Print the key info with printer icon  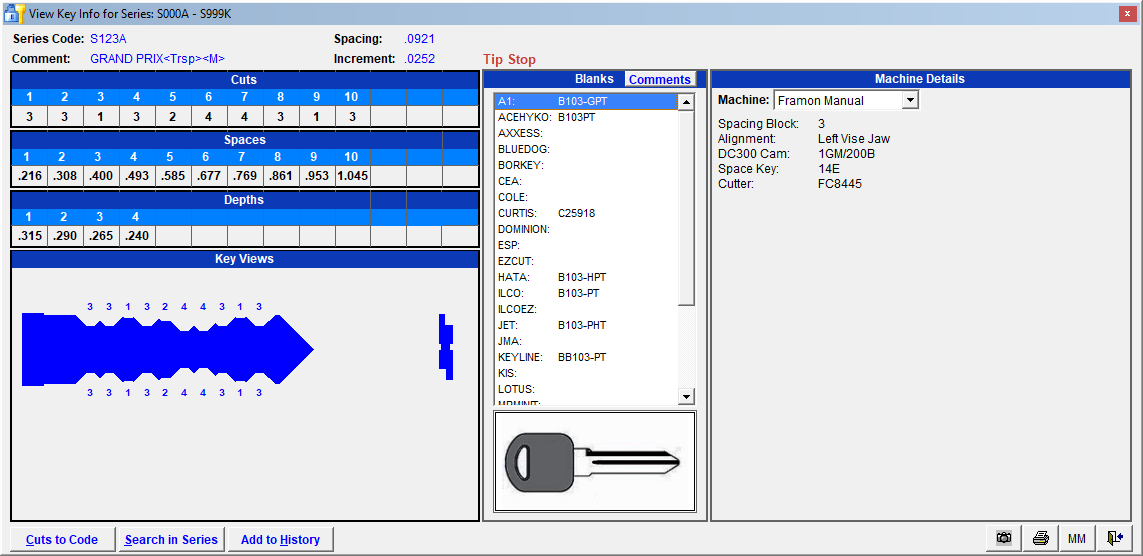coord(1040,538)
